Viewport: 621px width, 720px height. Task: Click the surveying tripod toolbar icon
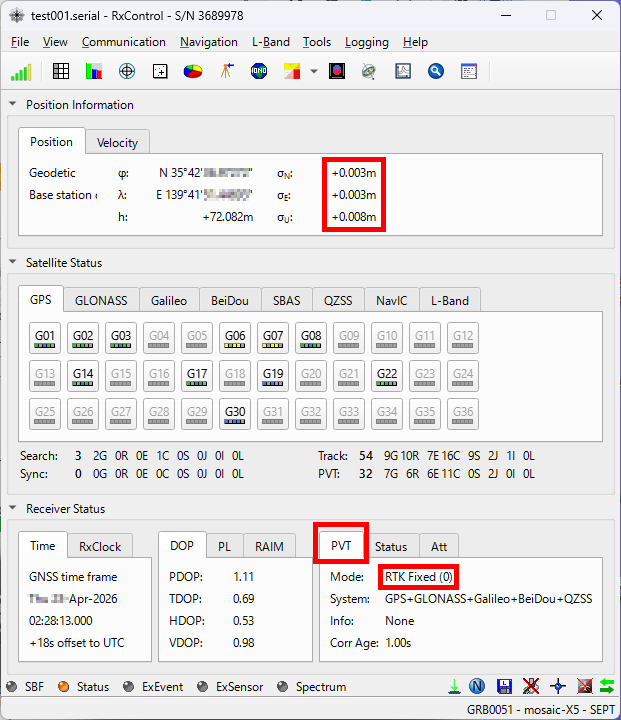click(x=227, y=71)
